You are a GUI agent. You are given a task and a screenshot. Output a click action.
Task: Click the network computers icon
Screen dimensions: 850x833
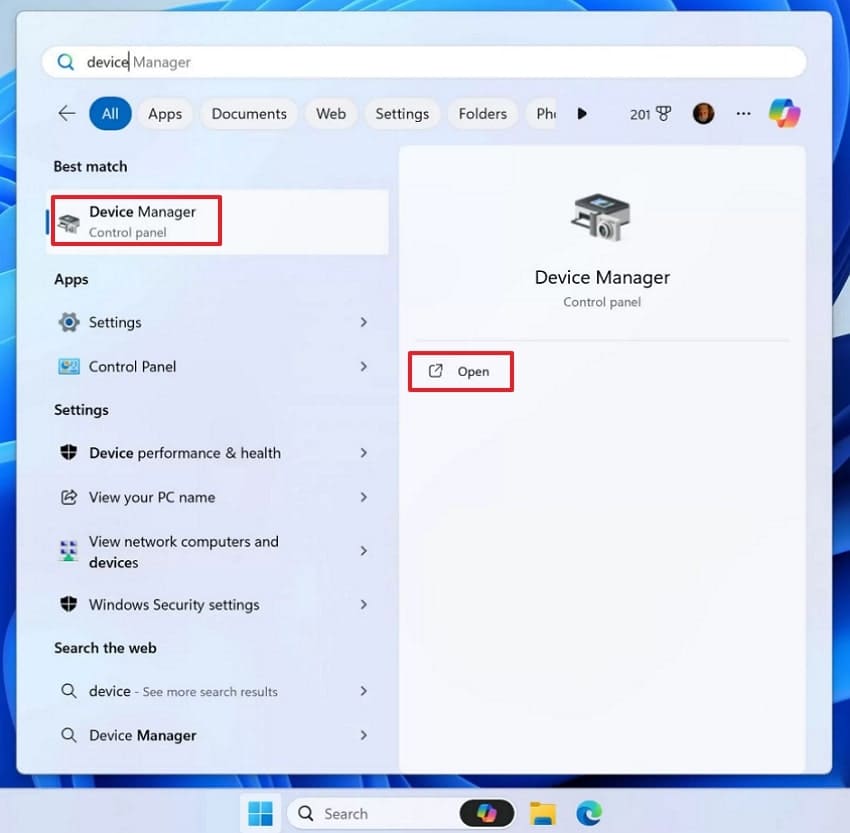68,551
